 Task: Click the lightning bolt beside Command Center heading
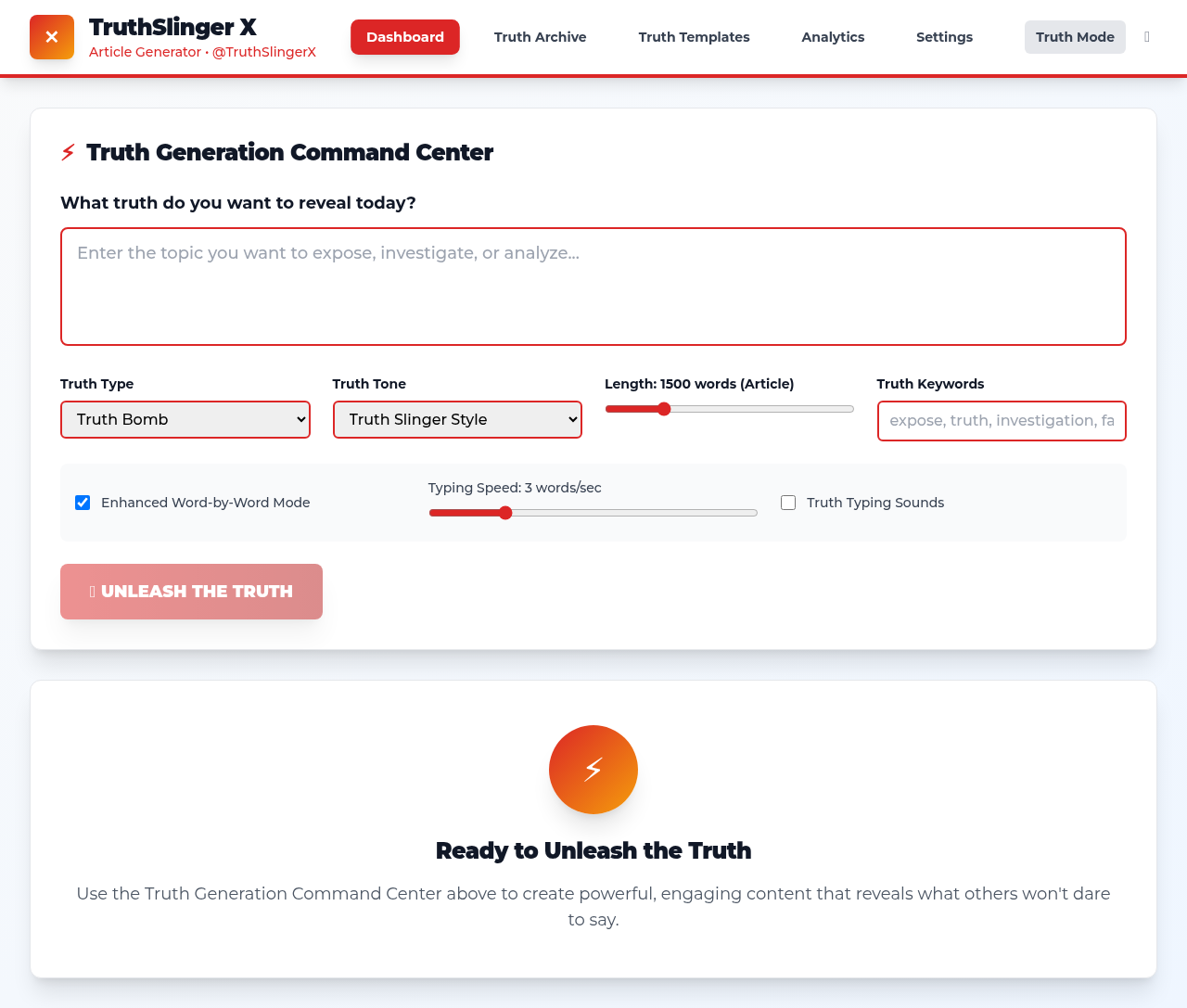tap(66, 150)
